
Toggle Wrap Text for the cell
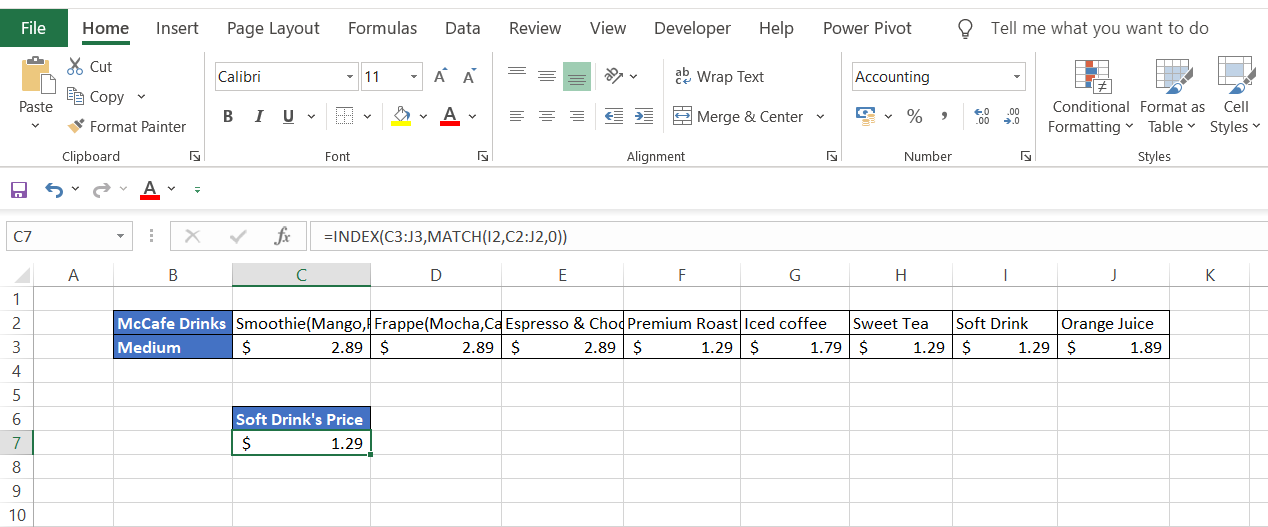click(x=720, y=77)
